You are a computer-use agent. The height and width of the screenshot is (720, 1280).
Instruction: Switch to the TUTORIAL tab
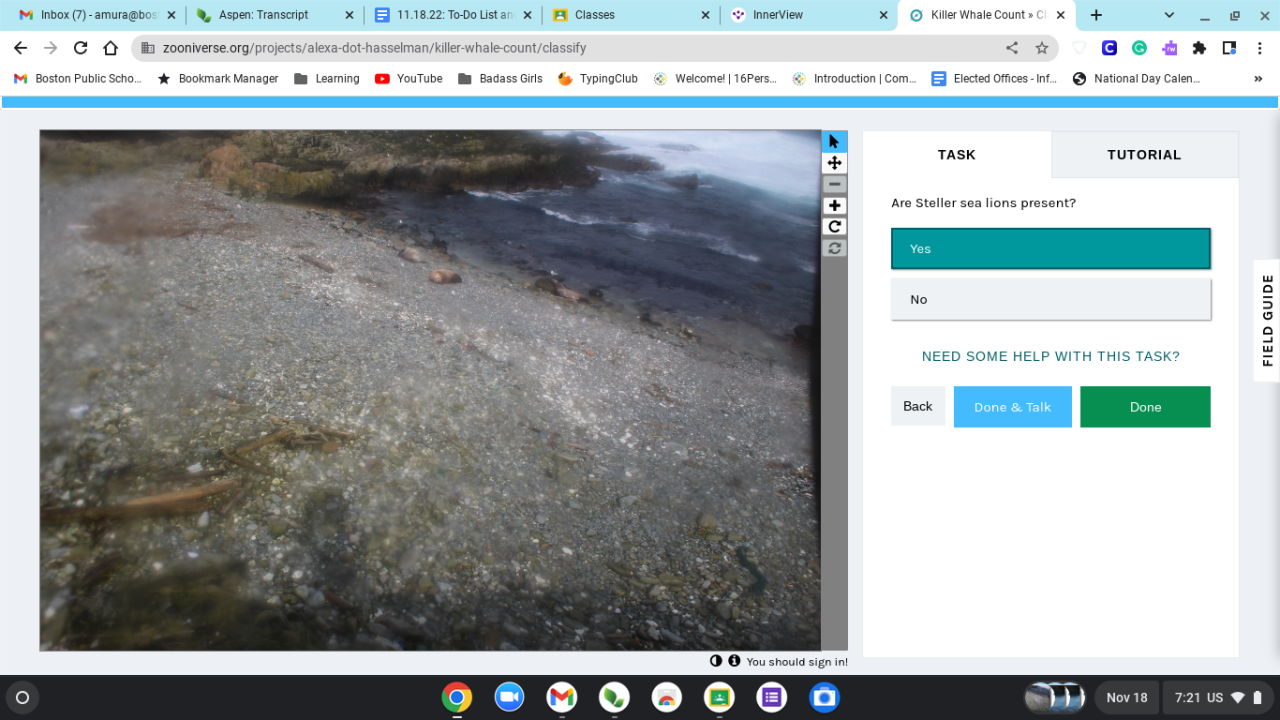1144,155
